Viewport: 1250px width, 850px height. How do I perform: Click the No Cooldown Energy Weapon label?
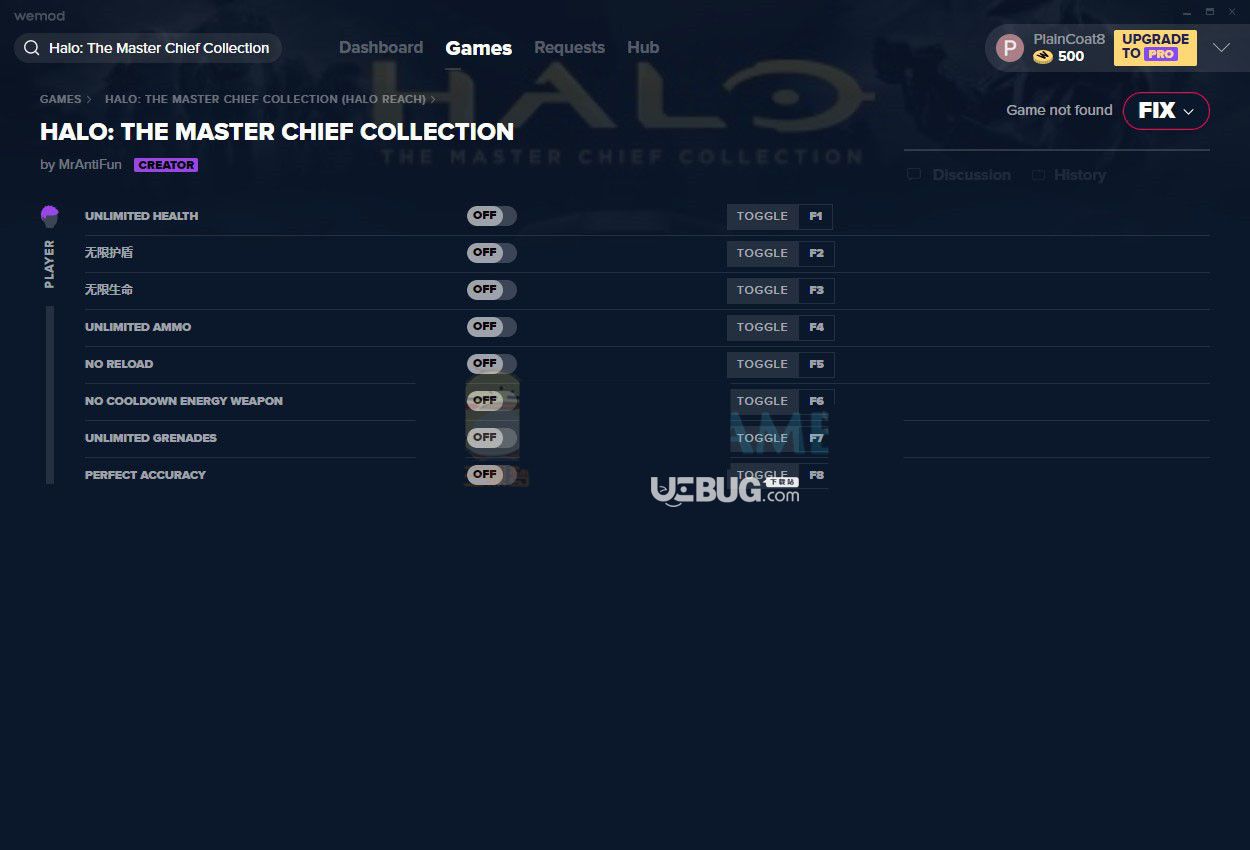(x=184, y=401)
